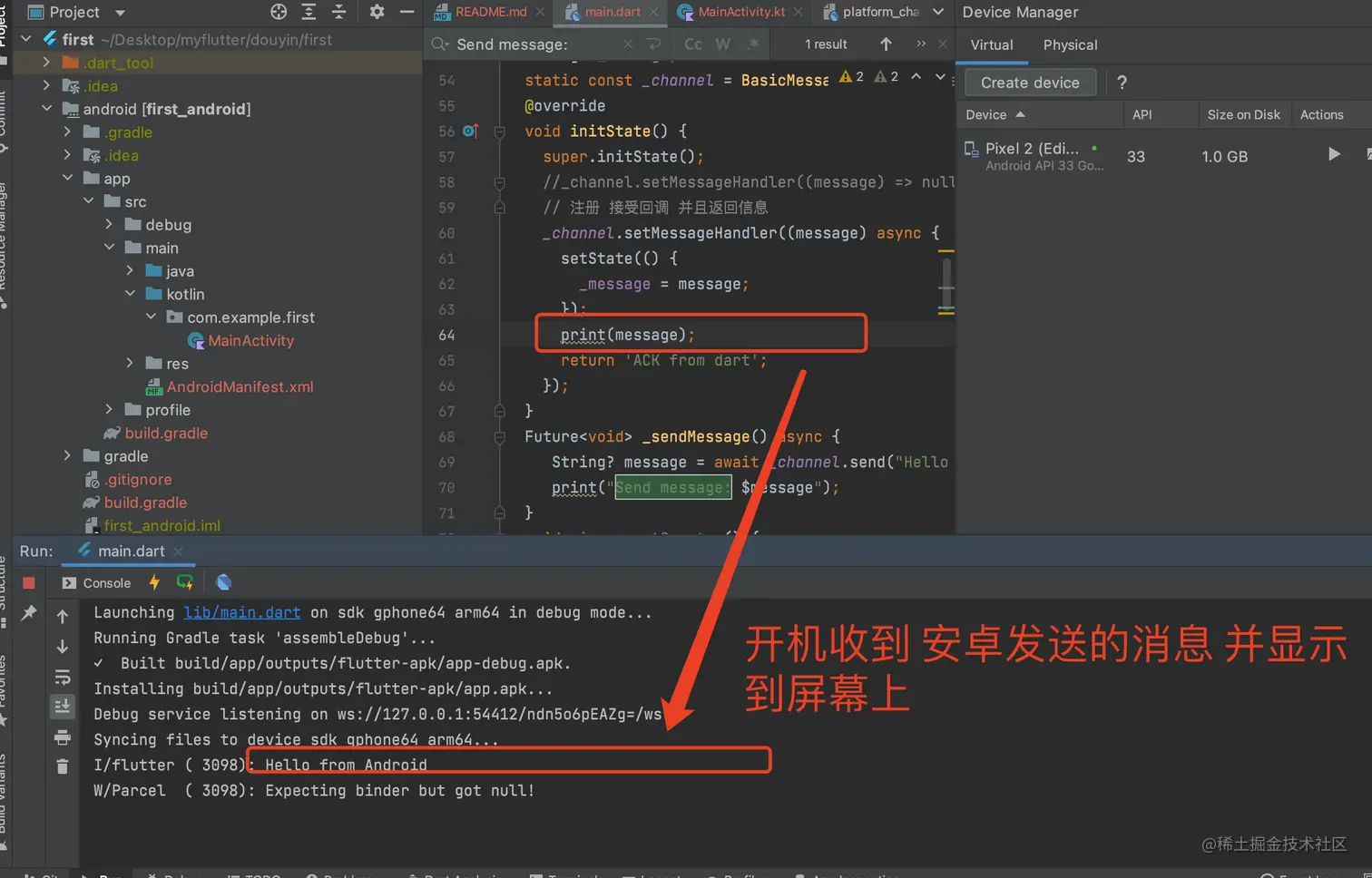Image resolution: width=1372 pixels, height=878 pixels.
Task: Toggle scroll to end in console
Action: tap(63, 707)
